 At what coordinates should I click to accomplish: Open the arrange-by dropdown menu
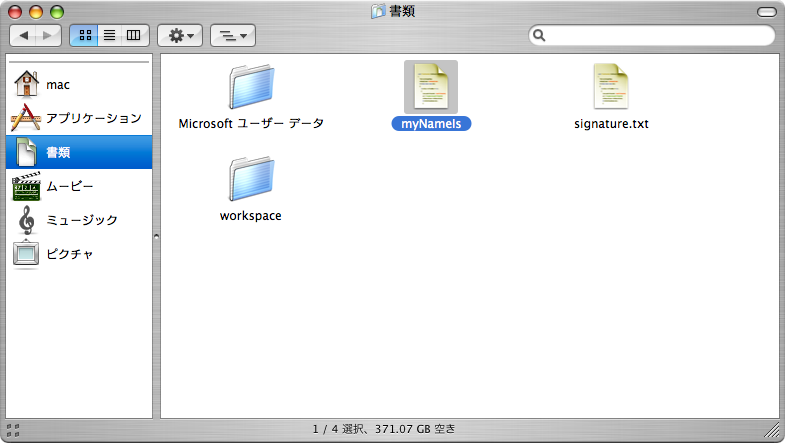(x=233, y=36)
